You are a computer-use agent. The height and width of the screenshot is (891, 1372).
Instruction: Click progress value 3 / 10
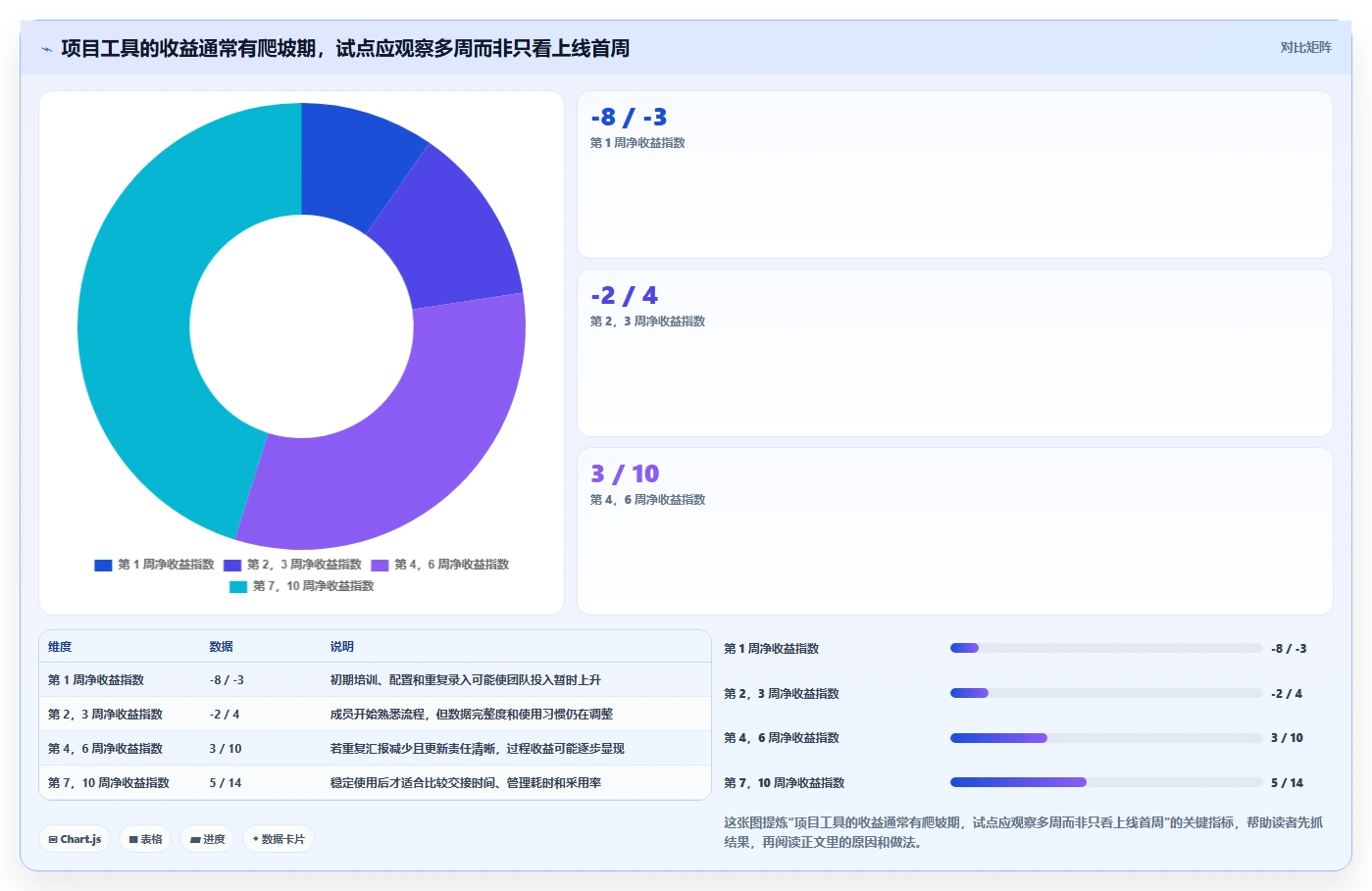(x=1287, y=738)
